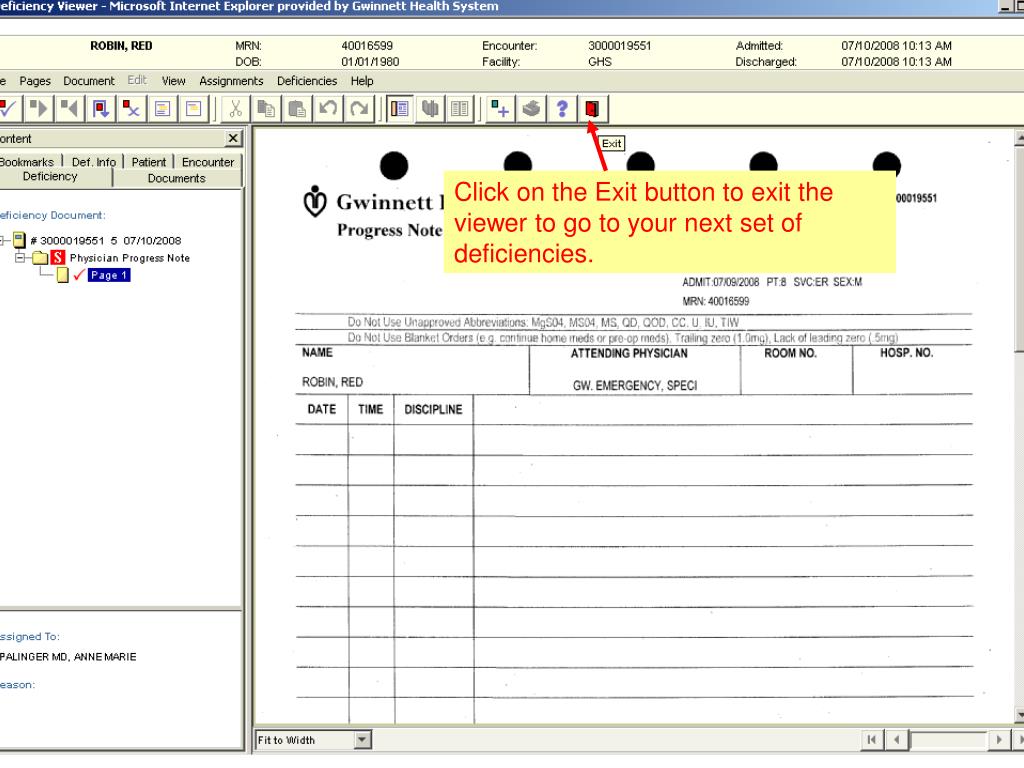The image size is (1024, 768).
Task: Click the two-page layout icon
Action: [x=460, y=108]
